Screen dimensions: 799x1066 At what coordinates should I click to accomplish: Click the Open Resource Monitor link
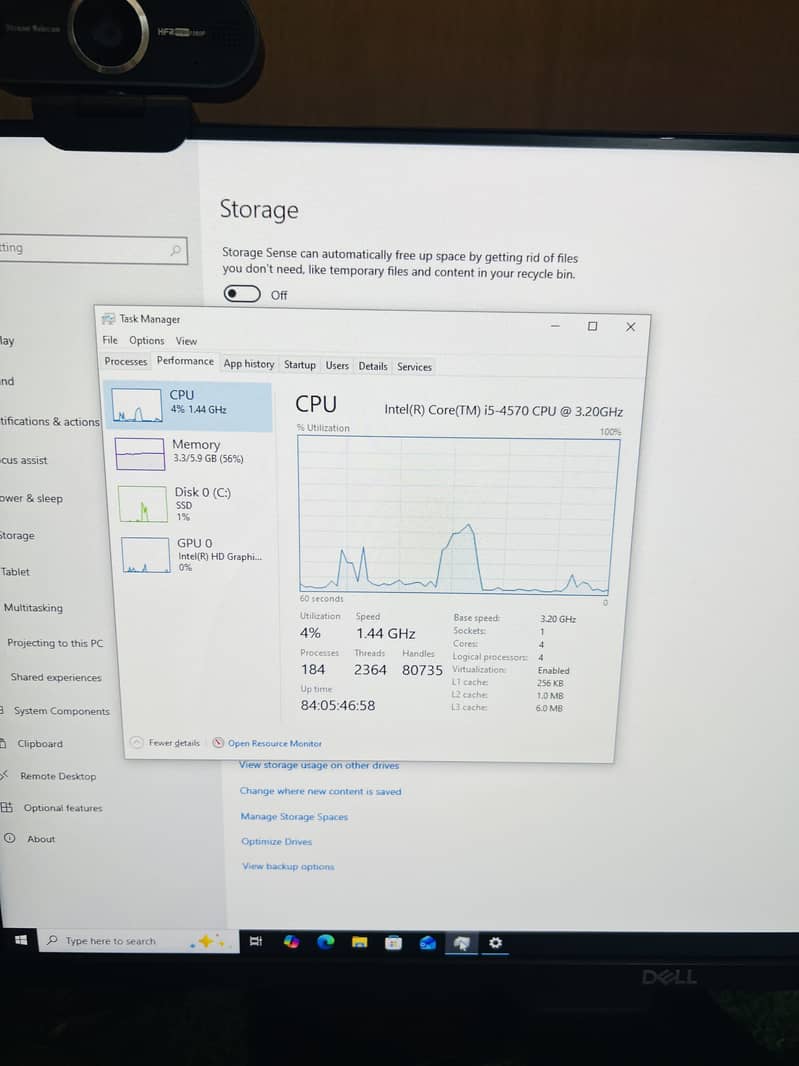[275, 743]
